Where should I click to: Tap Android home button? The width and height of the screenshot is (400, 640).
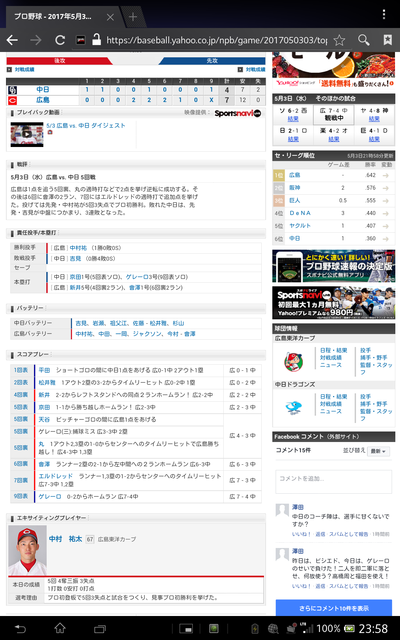pyautogui.click(x=60, y=628)
